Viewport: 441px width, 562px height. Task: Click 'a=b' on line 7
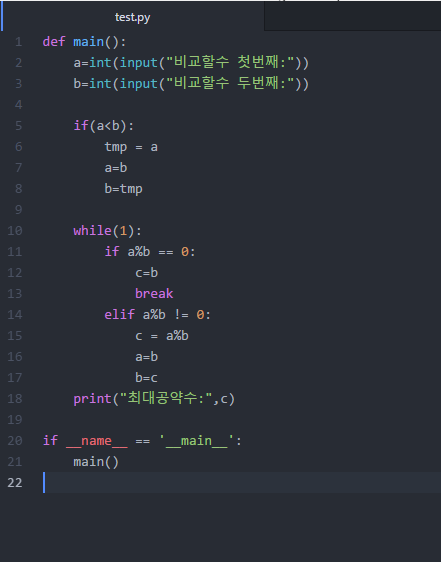click(116, 168)
